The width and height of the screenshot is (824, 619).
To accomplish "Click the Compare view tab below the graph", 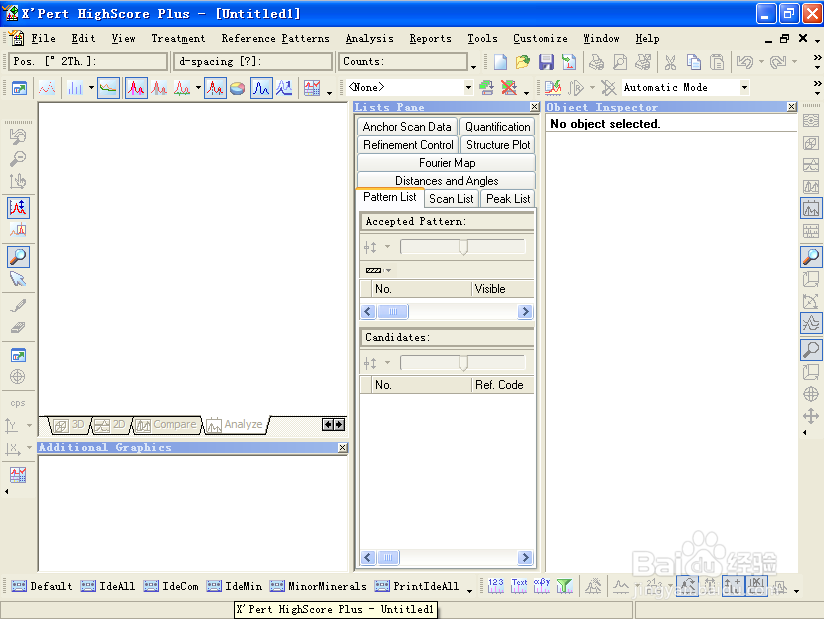I will [x=167, y=425].
